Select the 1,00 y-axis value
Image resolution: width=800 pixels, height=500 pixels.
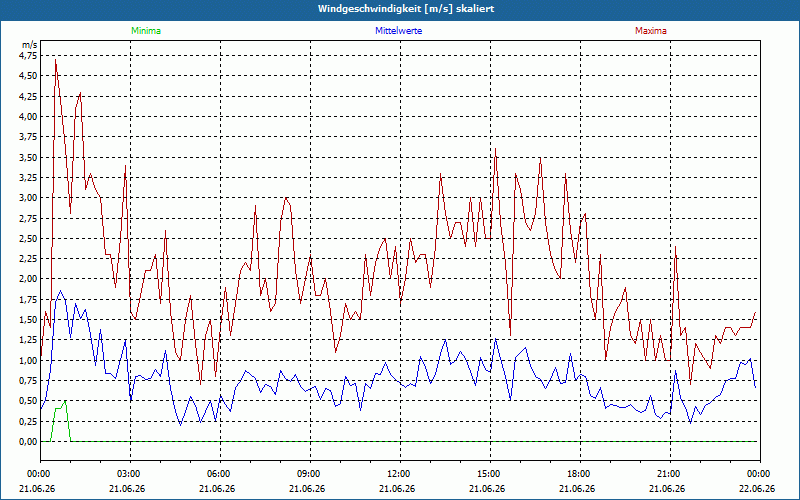[x=28, y=360]
